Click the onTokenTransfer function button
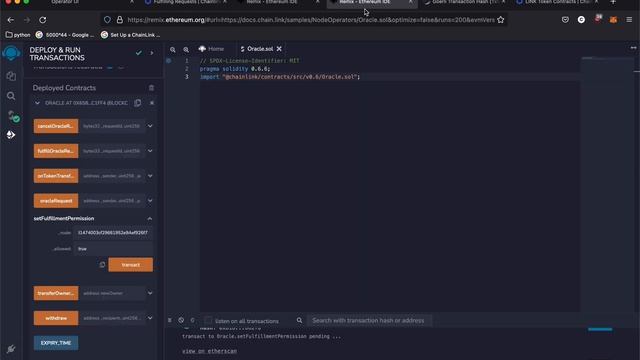The height and width of the screenshot is (360, 640). [56, 176]
